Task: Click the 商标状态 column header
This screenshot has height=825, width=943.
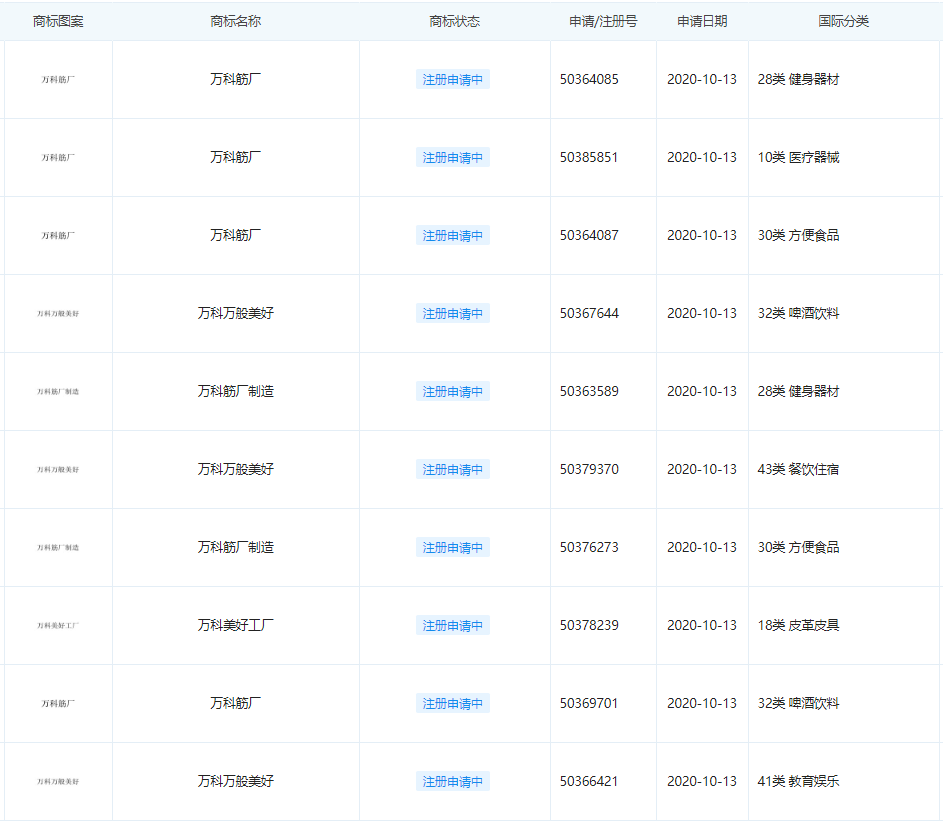Action: (x=454, y=22)
